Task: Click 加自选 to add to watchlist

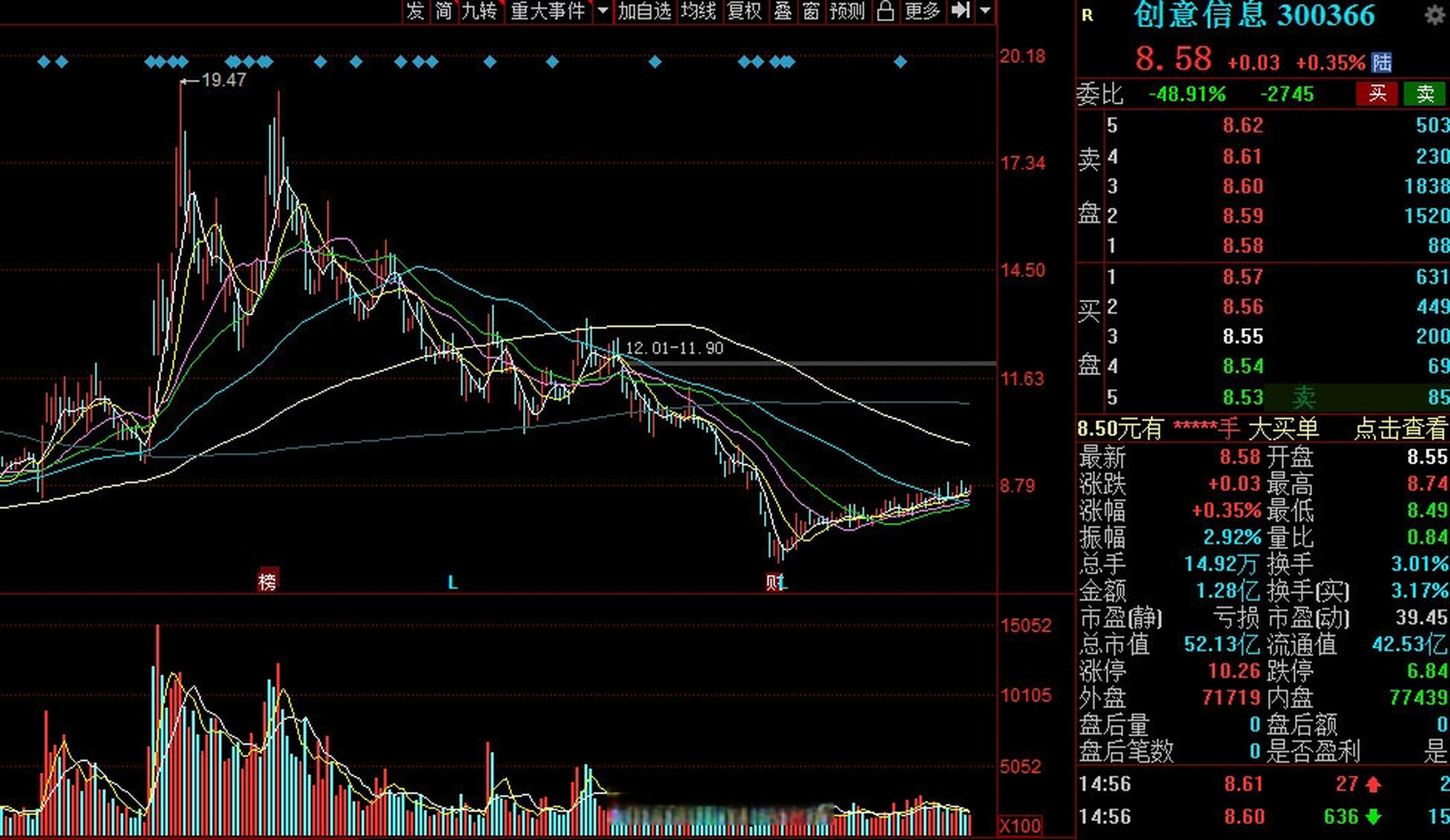Action: [645, 11]
